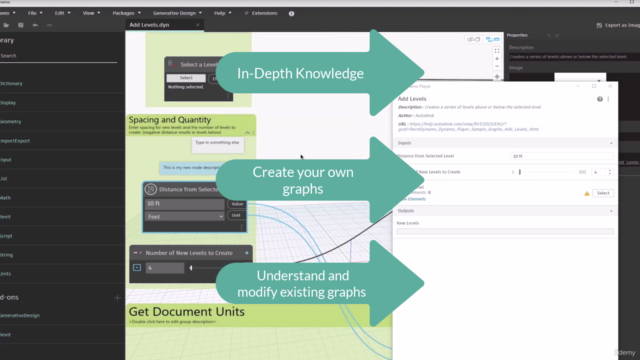Collapse the Outputs section in Dynamo Player

[611, 211]
